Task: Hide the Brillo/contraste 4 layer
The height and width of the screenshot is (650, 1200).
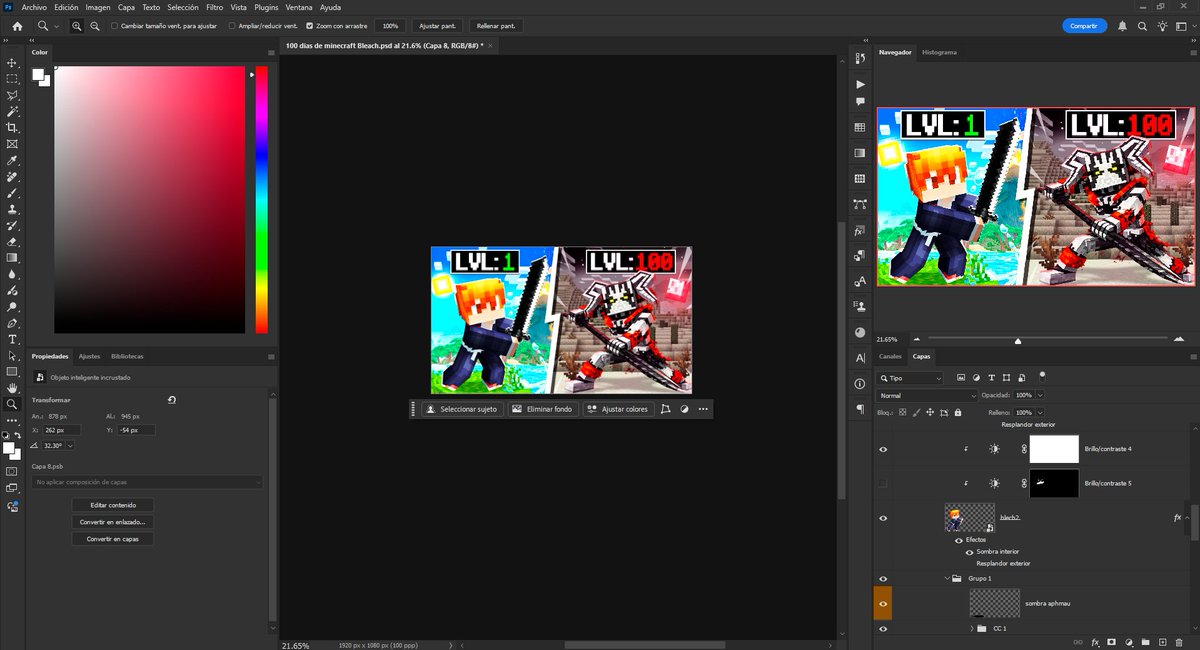Action: pos(883,450)
